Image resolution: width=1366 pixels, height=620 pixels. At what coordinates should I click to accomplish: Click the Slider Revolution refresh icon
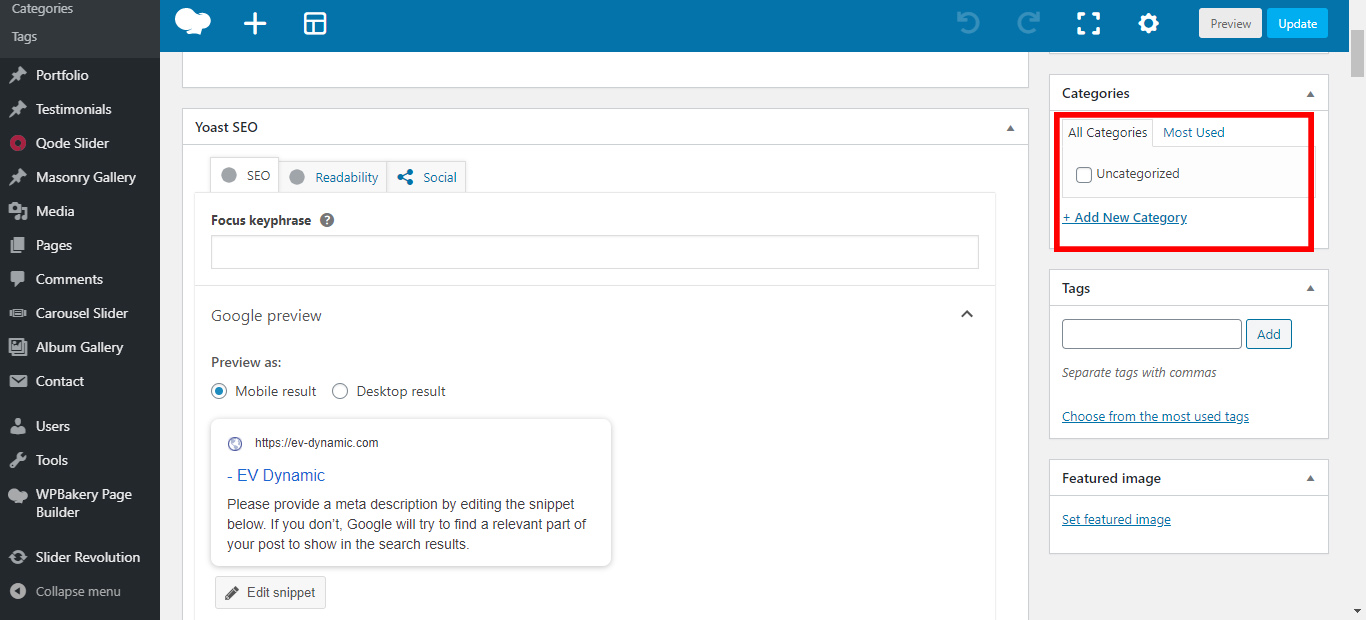point(18,557)
